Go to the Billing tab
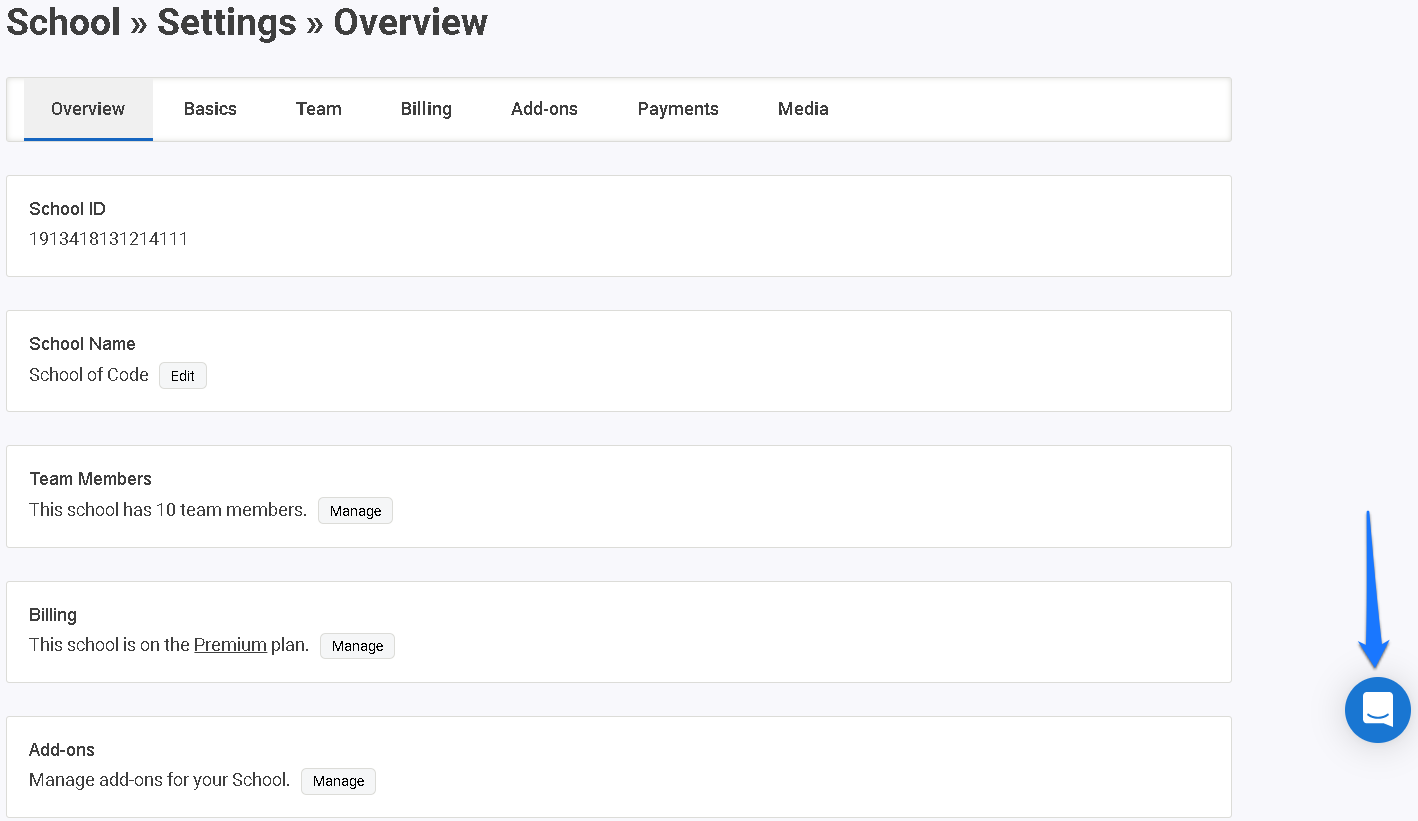The height and width of the screenshot is (821, 1418). 426,109
